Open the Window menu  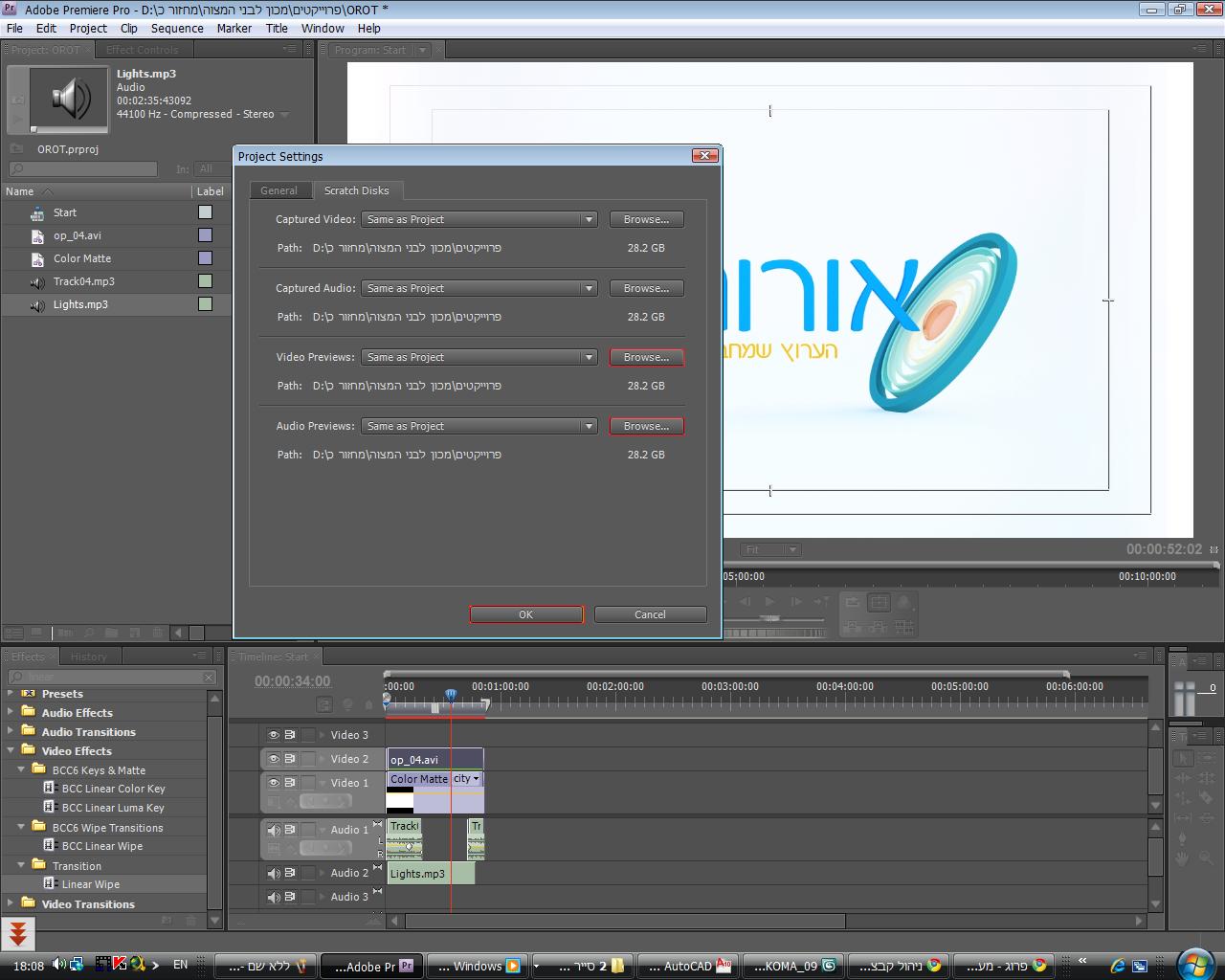323,28
